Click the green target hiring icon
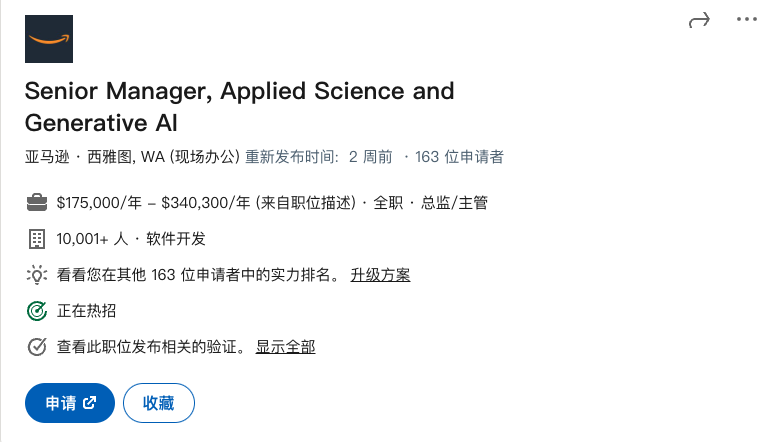 pos(37,311)
